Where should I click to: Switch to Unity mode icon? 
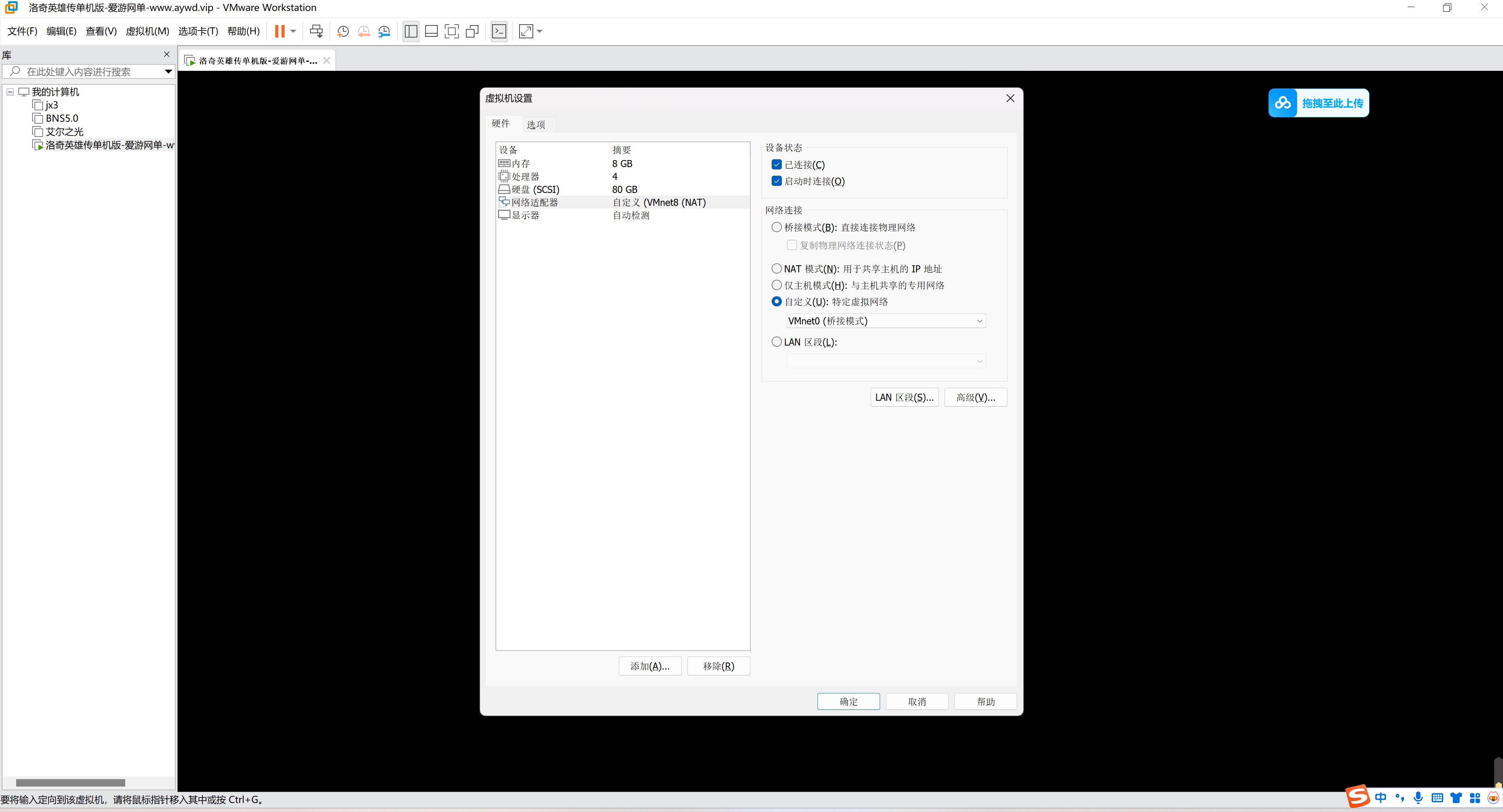472,31
